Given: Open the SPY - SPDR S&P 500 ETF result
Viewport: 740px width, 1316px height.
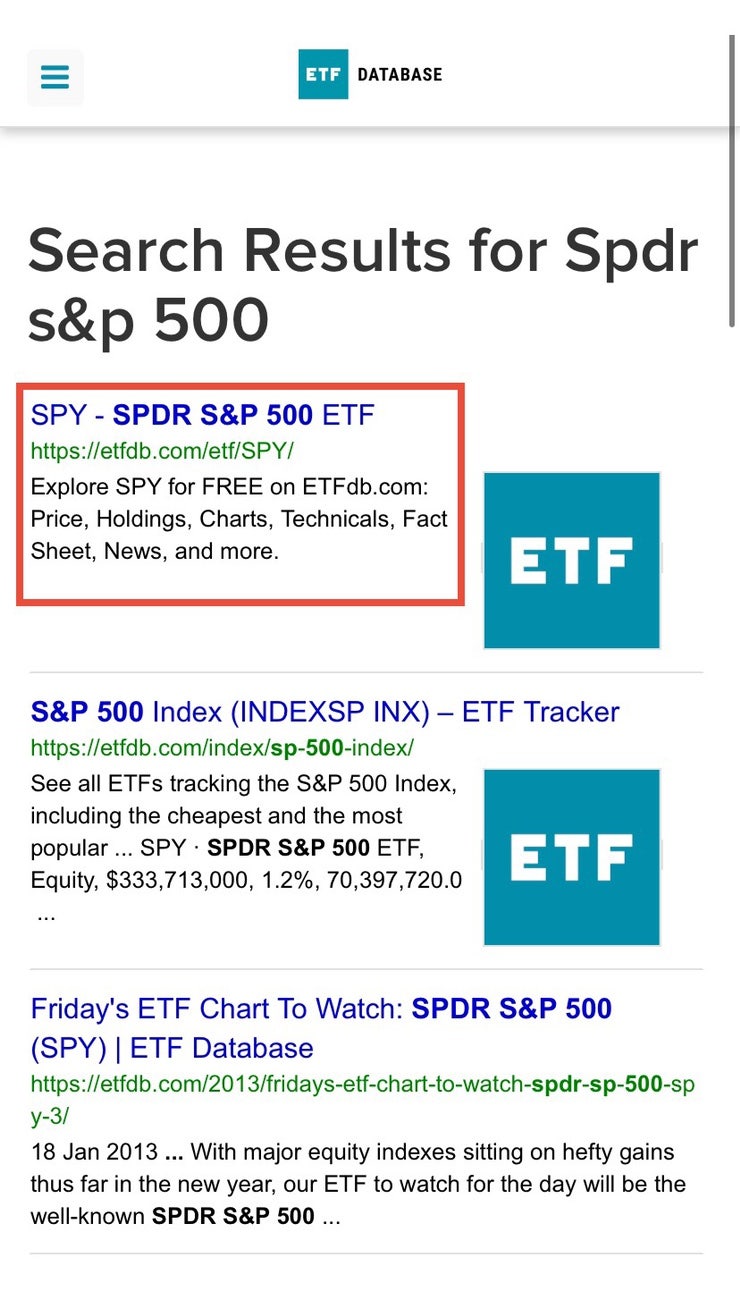Looking at the screenshot, I should tap(203, 414).
